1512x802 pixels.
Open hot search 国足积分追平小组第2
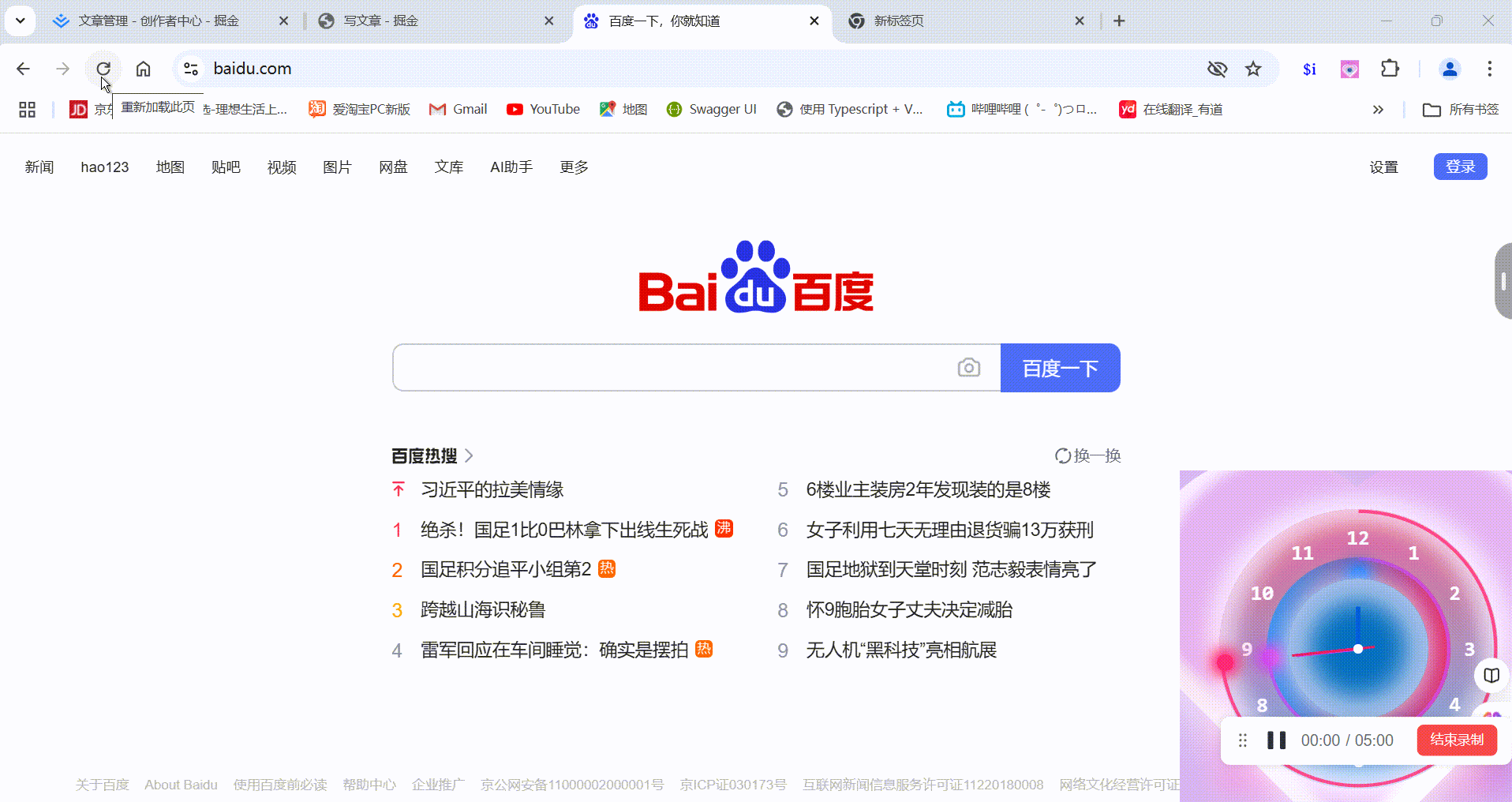506,569
